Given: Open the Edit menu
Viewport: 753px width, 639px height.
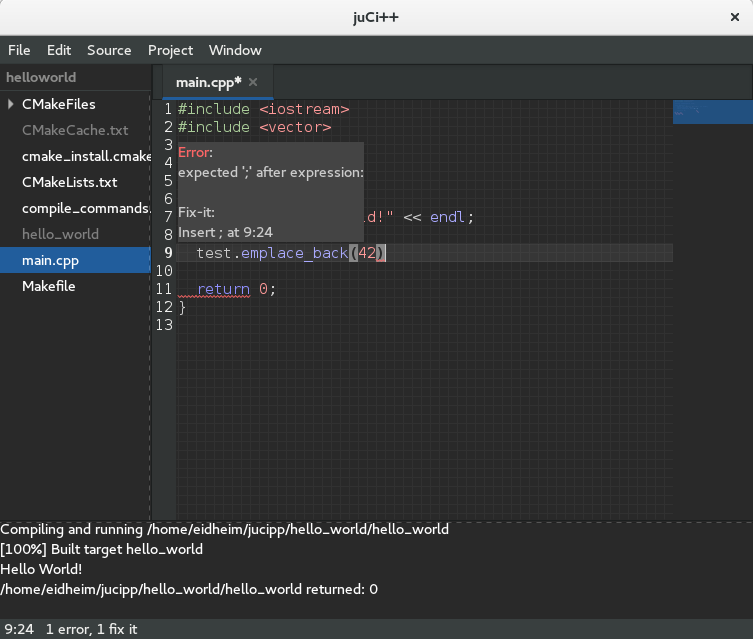Looking at the screenshot, I should point(59,50).
